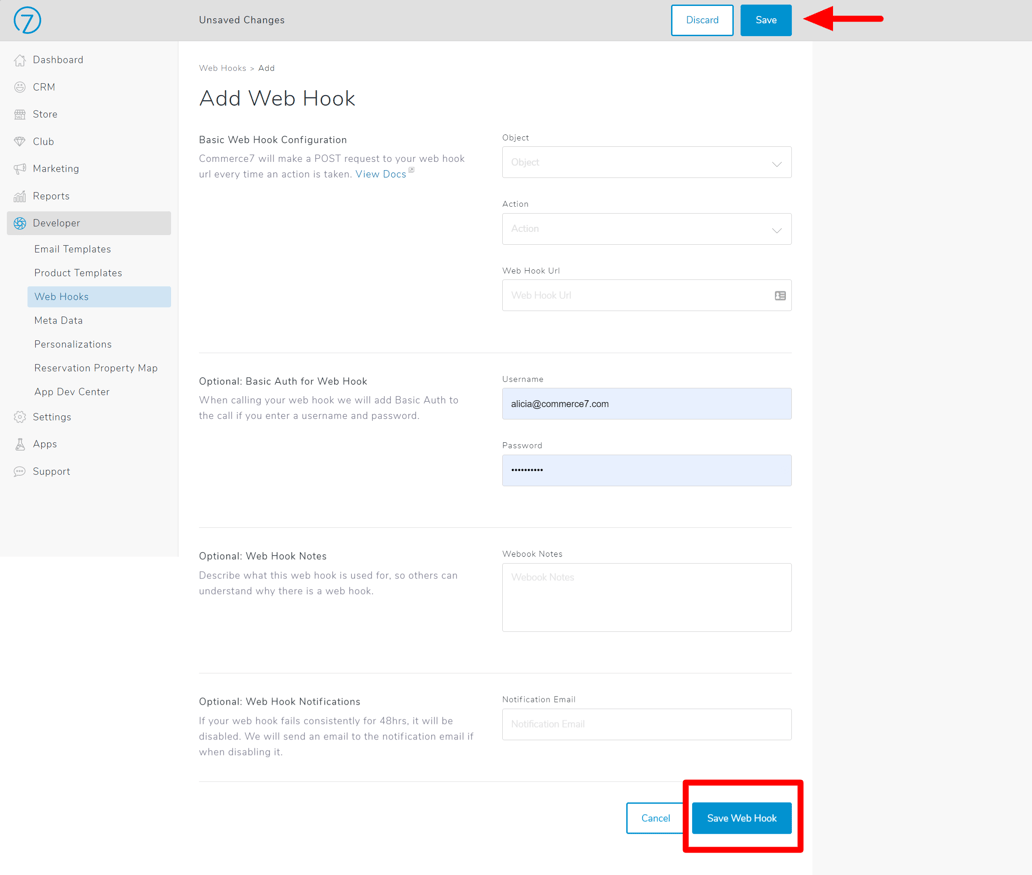
Task: Focus the Notification Email field
Action: [x=646, y=724]
